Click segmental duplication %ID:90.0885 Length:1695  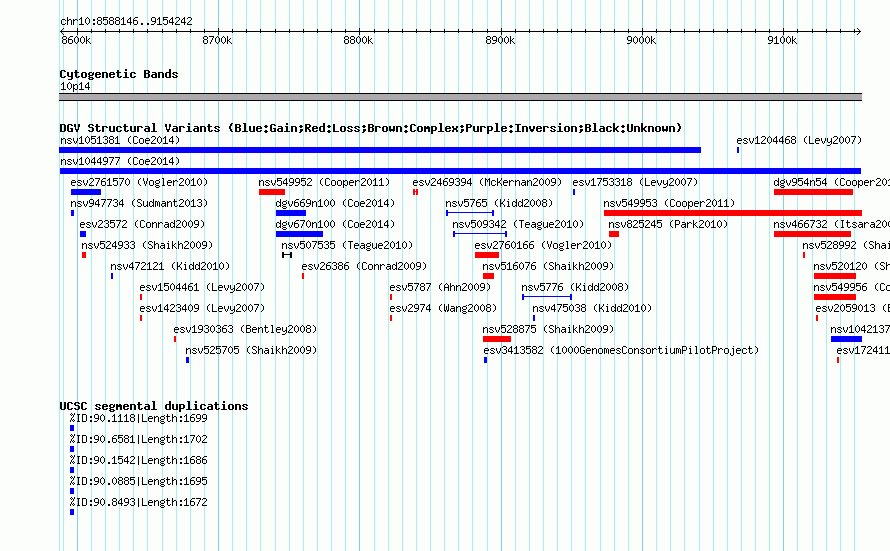coord(138,481)
